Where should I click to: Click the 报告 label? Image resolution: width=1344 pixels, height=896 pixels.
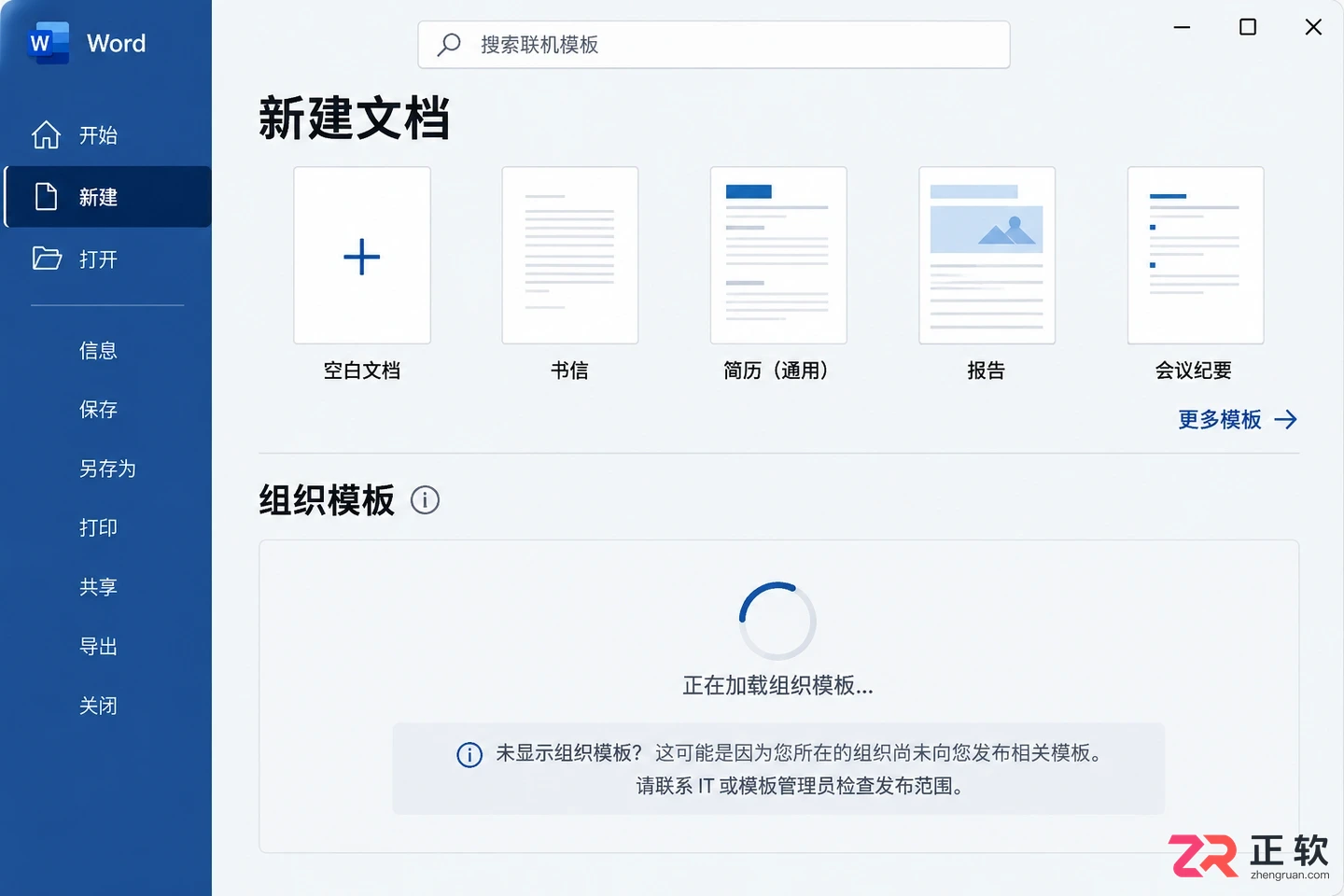click(x=987, y=371)
